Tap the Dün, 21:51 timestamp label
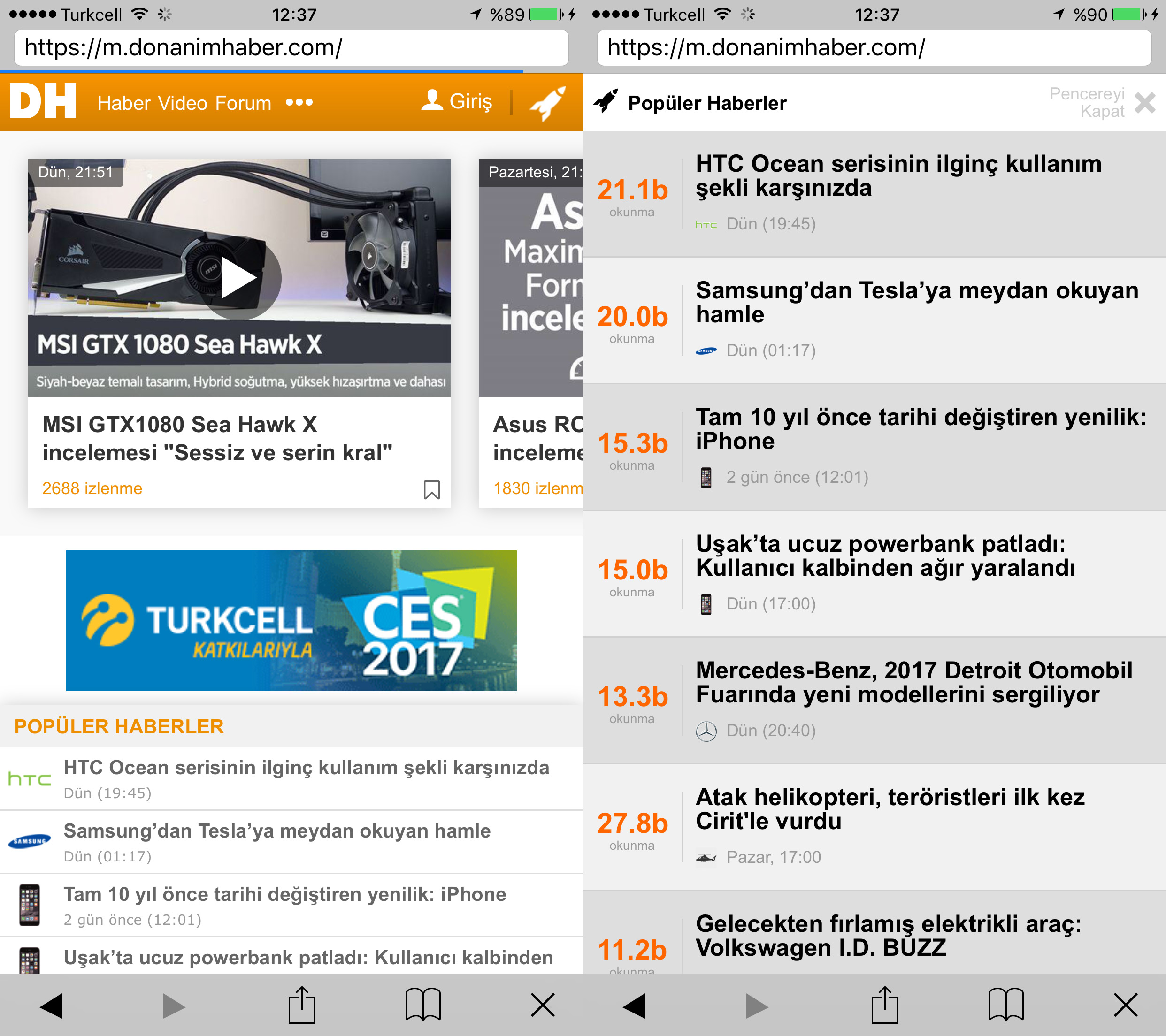The width and height of the screenshot is (1166, 1036). [x=75, y=172]
